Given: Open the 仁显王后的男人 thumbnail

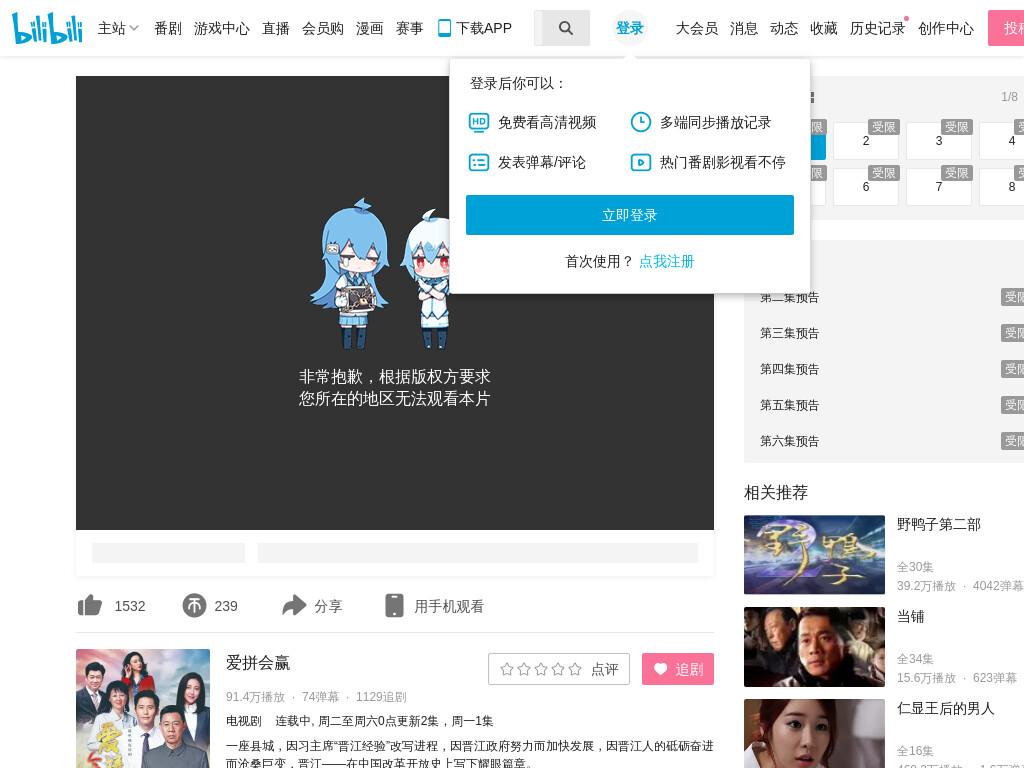Looking at the screenshot, I should (x=814, y=733).
